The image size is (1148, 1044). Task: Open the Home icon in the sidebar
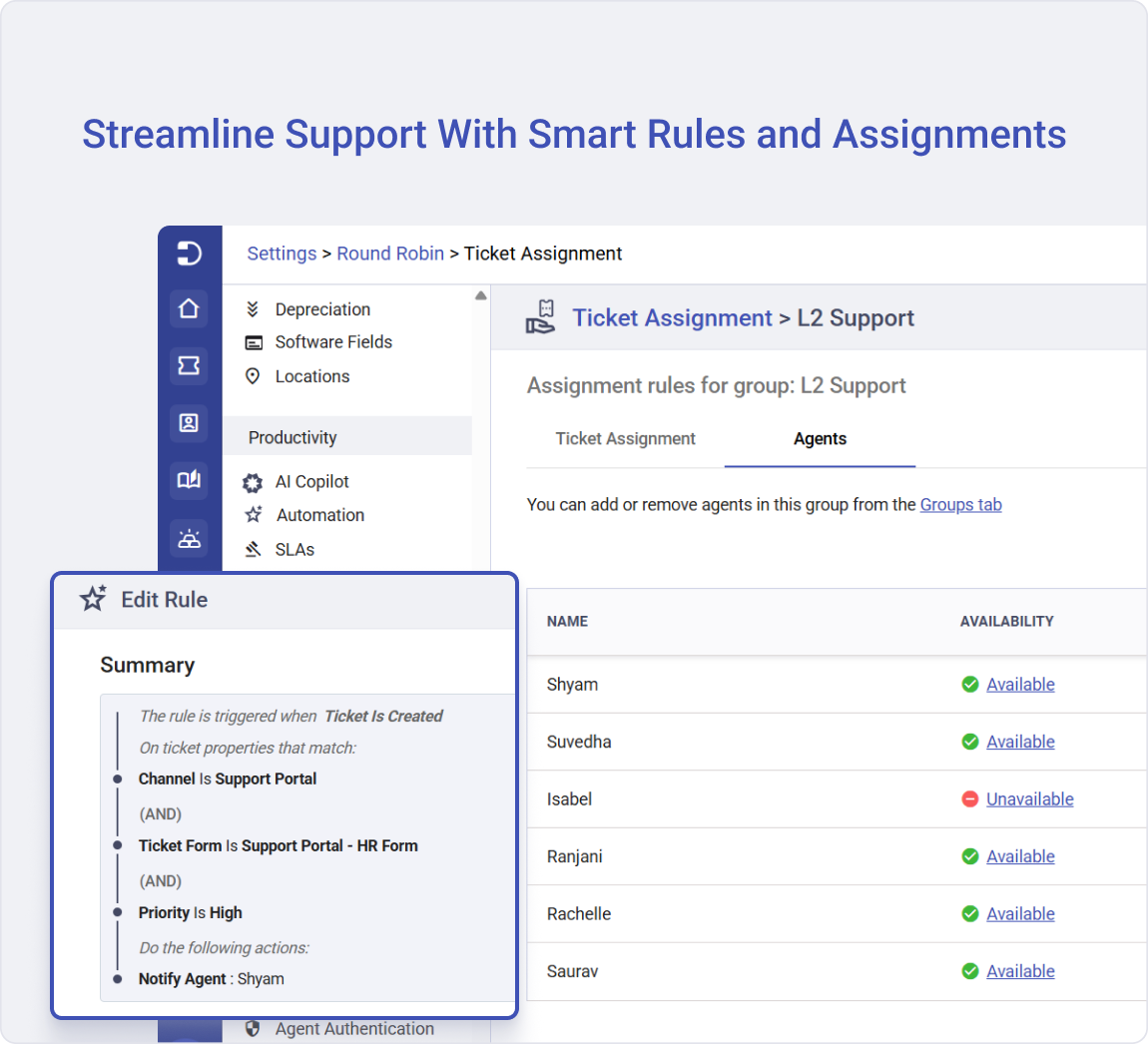pos(189,309)
